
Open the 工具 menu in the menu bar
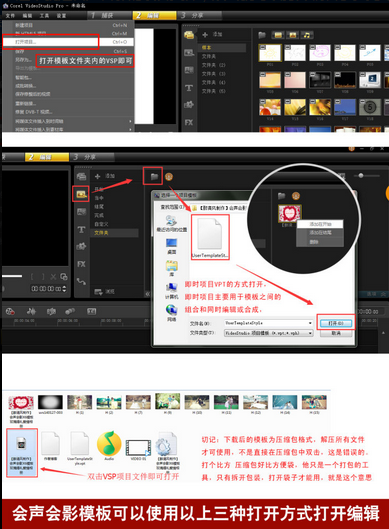pos(44,16)
